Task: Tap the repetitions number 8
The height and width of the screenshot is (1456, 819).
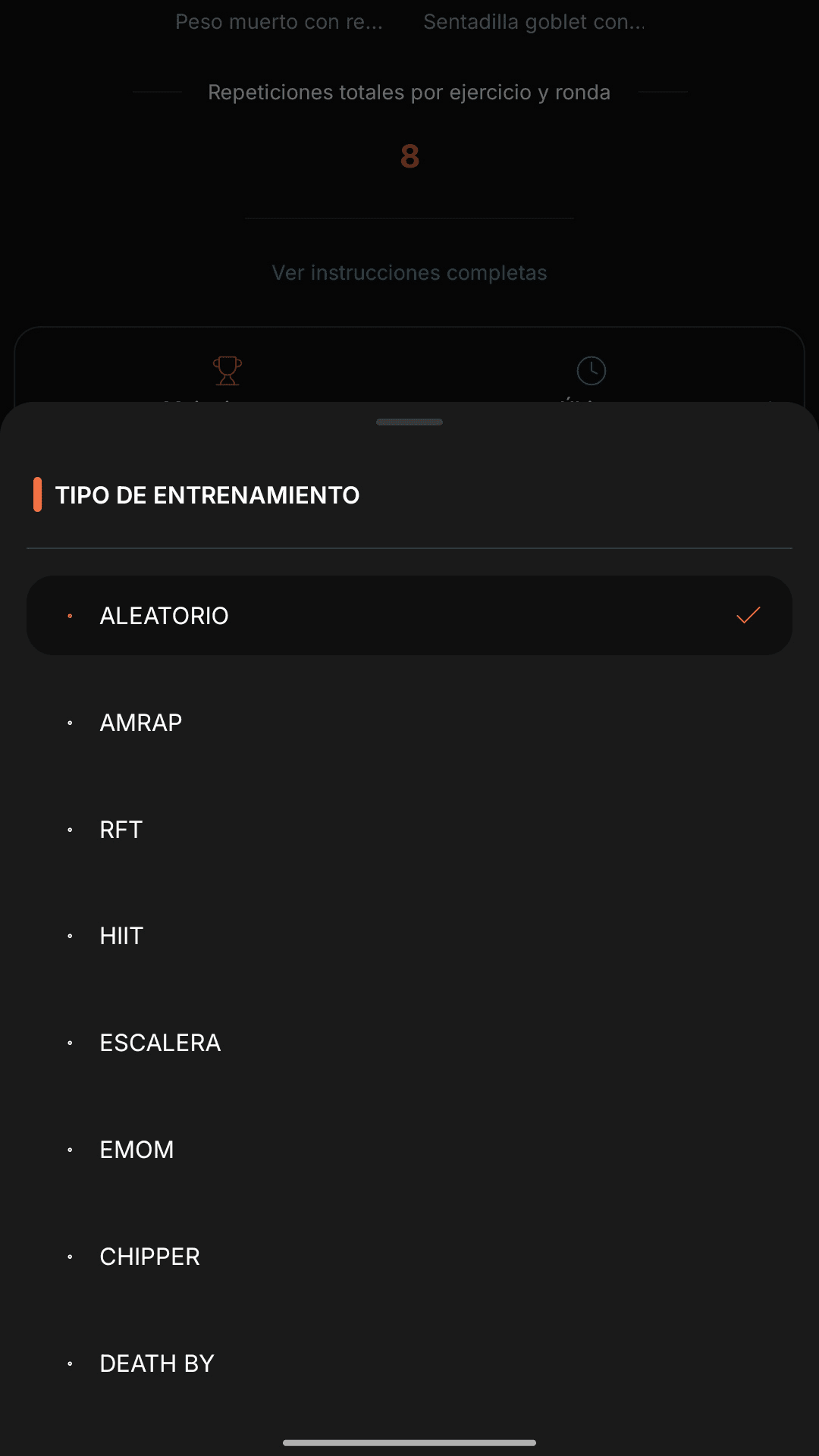Action: click(409, 157)
